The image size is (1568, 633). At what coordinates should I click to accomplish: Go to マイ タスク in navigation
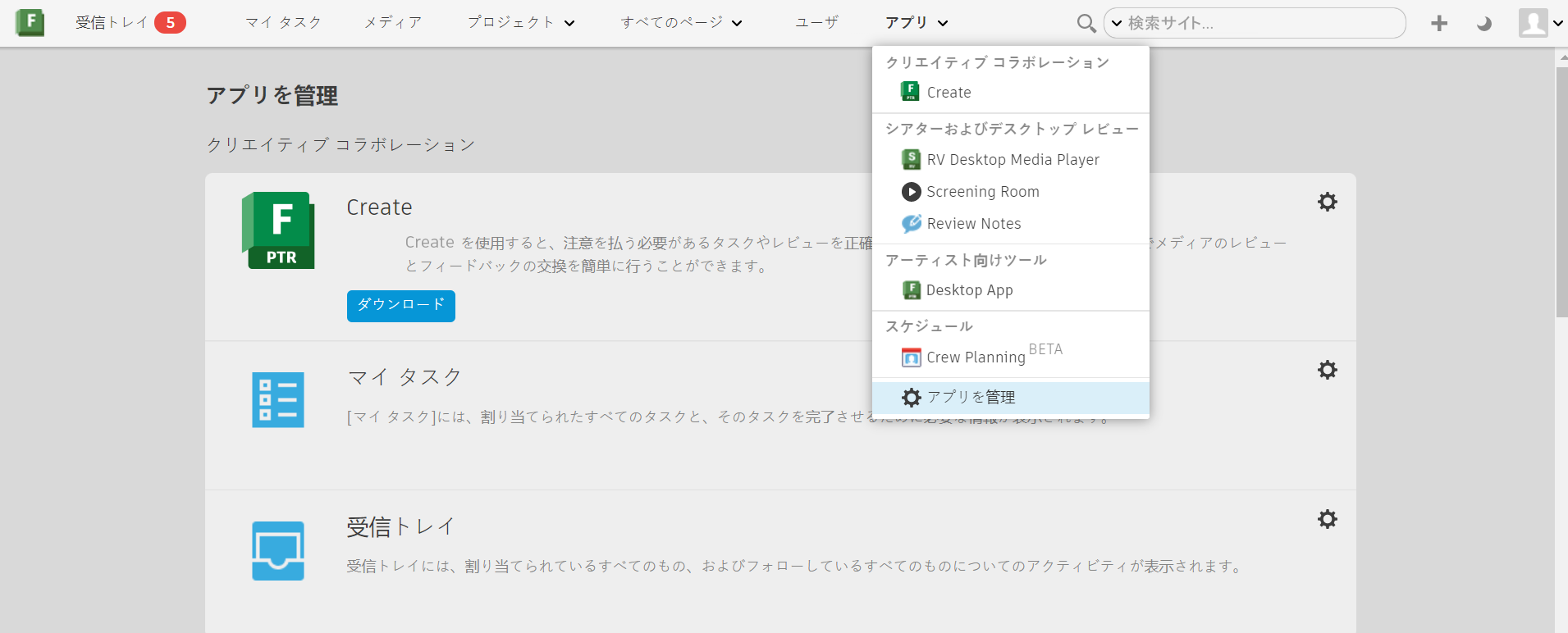coord(283,23)
